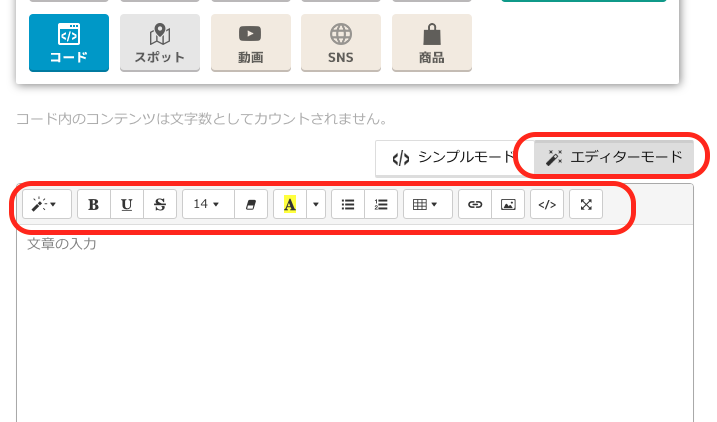Clear formatting with the eraser icon
Screen dimensions: 717x422
tap(251, 204)
